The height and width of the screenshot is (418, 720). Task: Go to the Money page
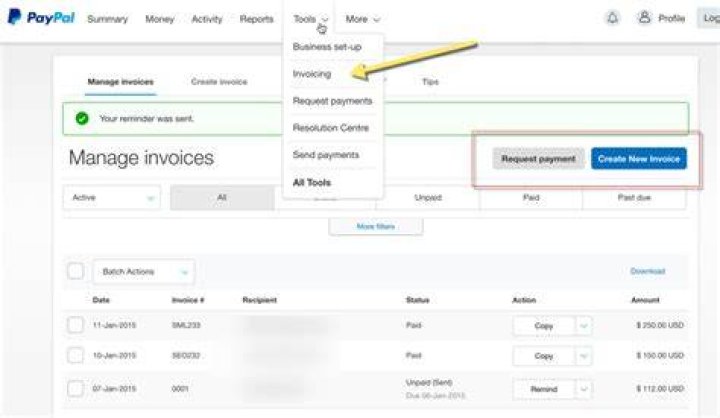pyautogui.click(x=160, y=19)
